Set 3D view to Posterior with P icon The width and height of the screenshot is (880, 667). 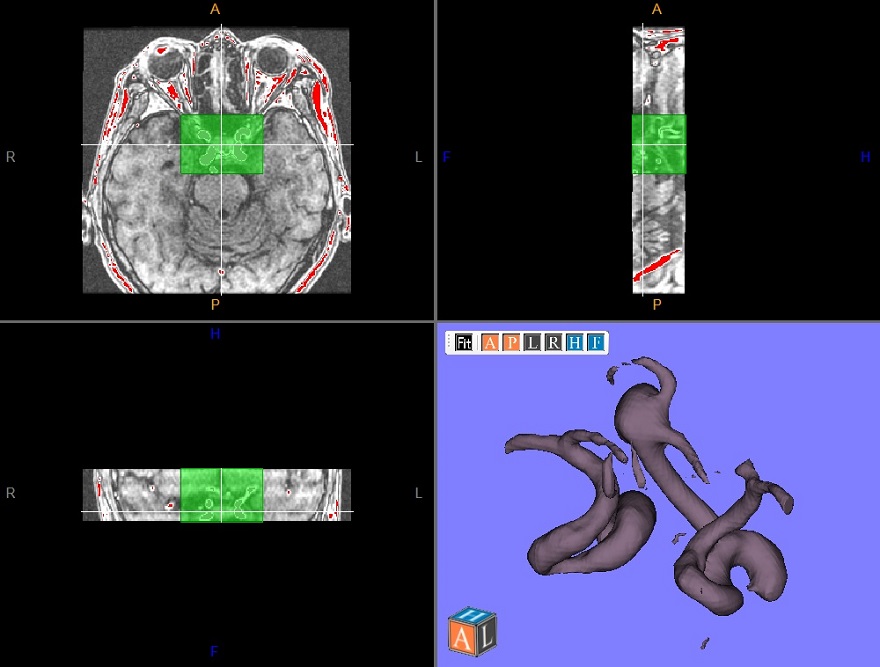(x=511, y=342)
